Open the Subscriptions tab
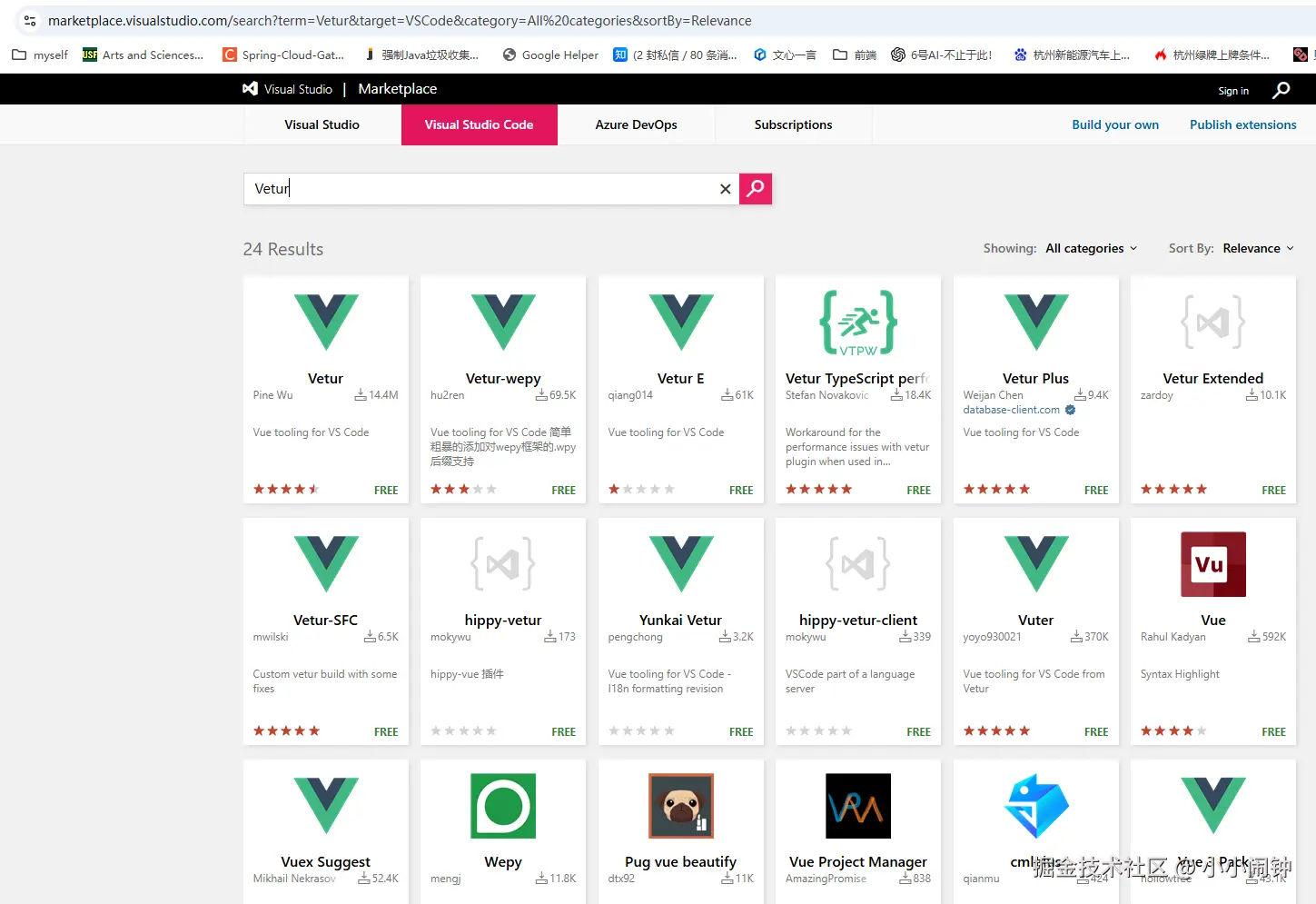Screen dimensions: 1316x904 coord(794,124)
